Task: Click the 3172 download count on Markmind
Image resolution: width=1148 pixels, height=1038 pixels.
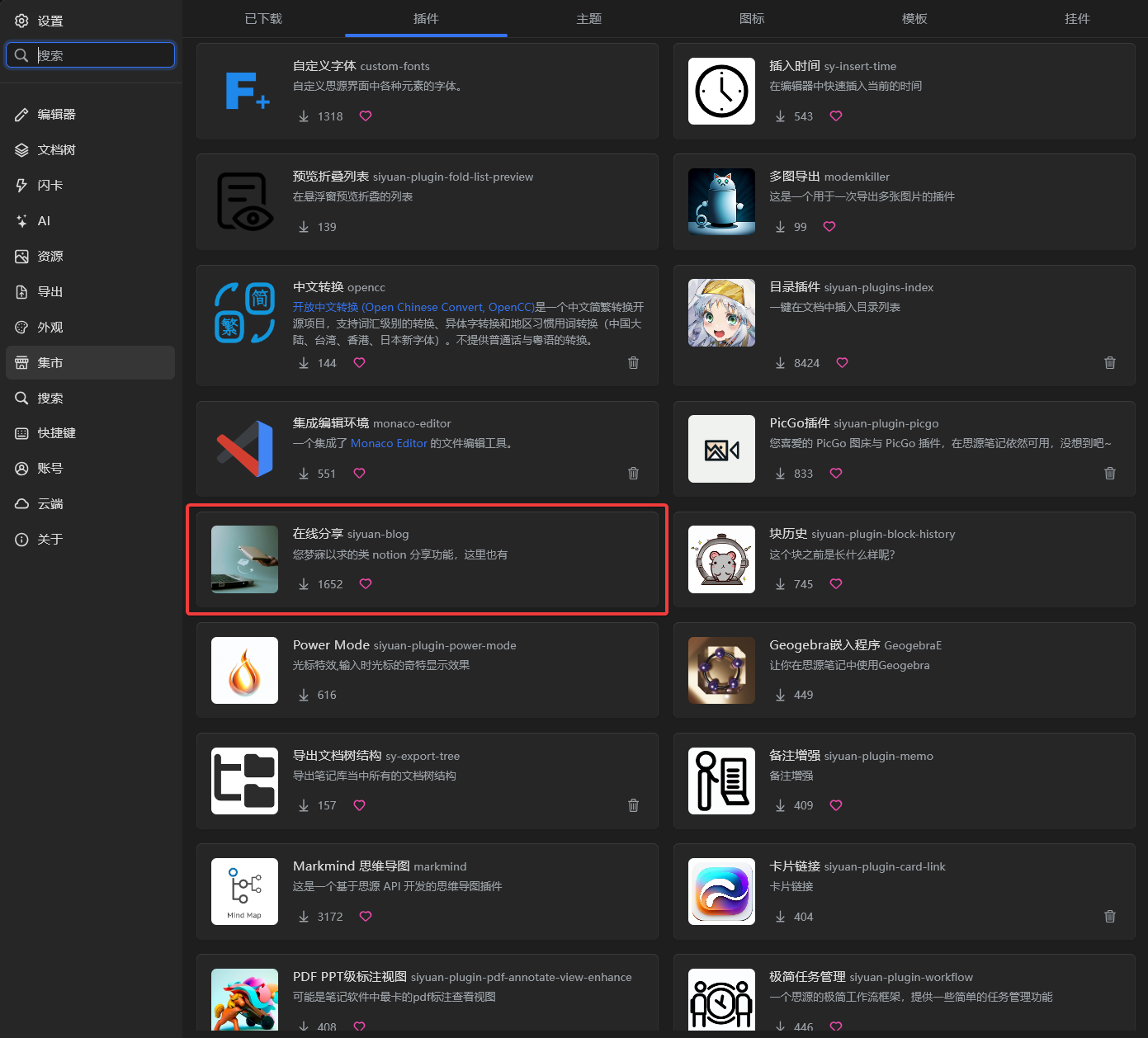Action: tap(330, 917)
